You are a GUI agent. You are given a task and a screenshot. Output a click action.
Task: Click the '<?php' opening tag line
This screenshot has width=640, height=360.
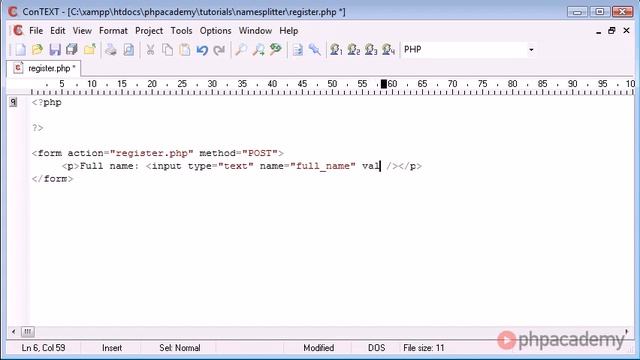coord(47,102)
